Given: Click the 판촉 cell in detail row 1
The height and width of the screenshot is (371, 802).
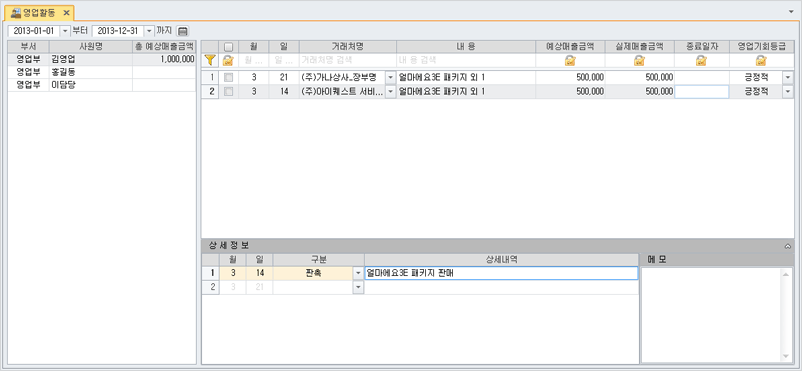Looking at the screenshot, I should (x=313, y=273).
